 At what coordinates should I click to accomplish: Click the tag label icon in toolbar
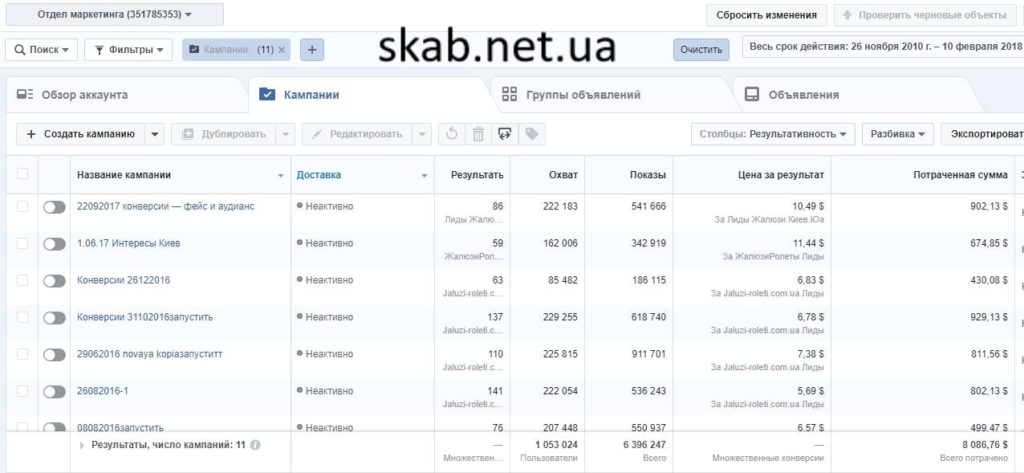pyautogui.click(x=531, y=134)
